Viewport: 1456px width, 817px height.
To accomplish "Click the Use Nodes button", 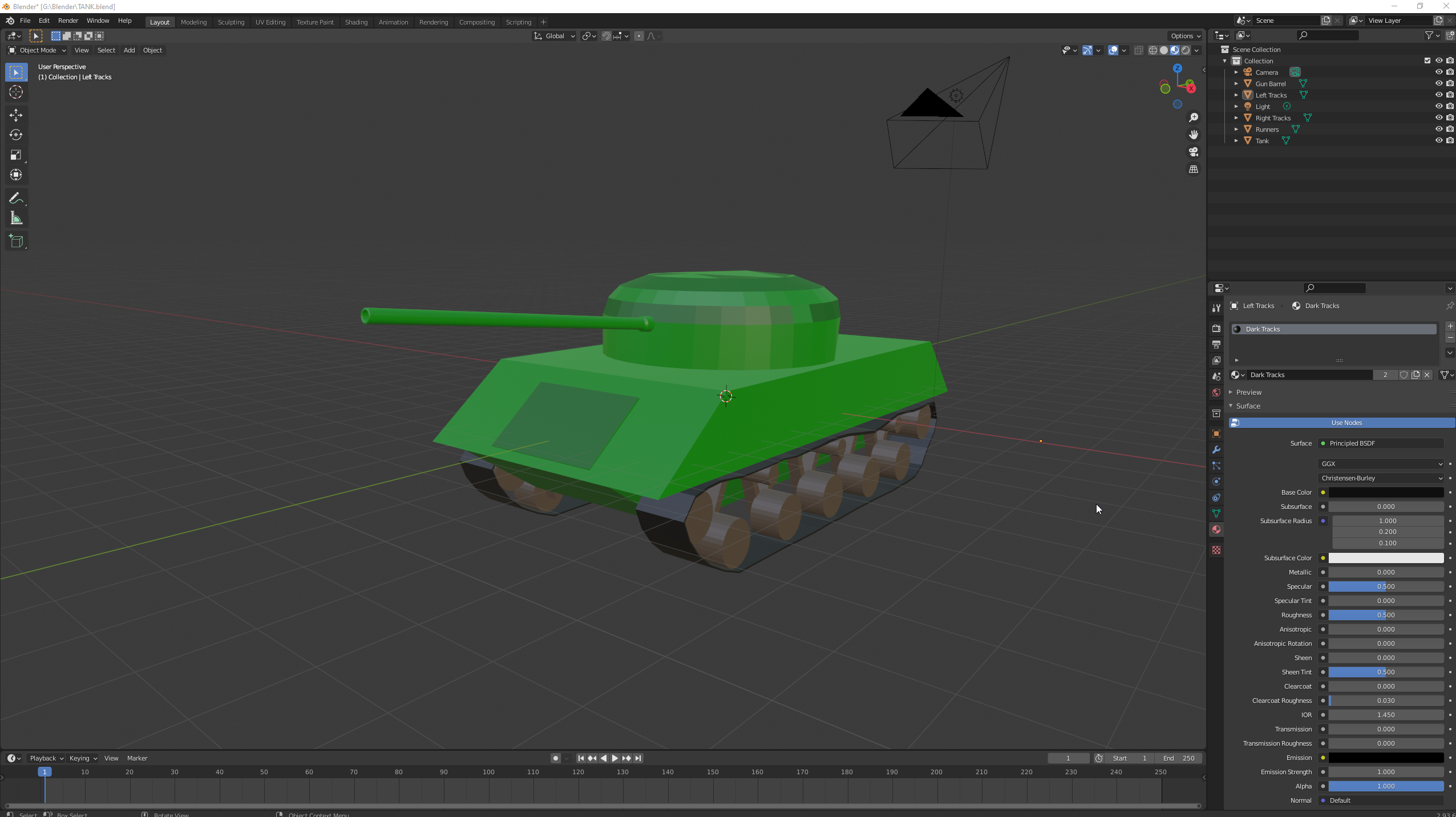I will pos(1342,423).
